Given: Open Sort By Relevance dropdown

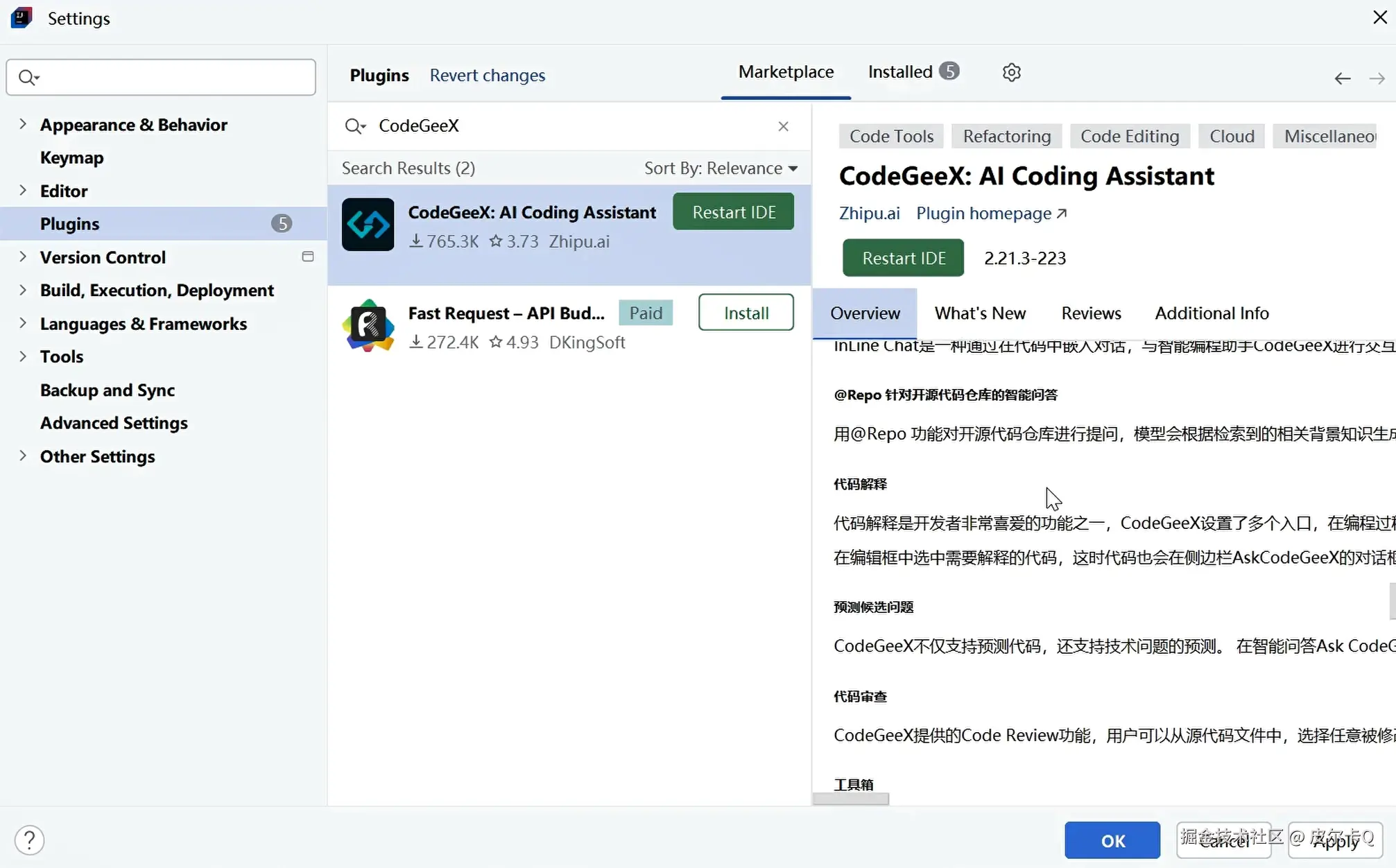Looking at the screenshot, I should [721, 168].
